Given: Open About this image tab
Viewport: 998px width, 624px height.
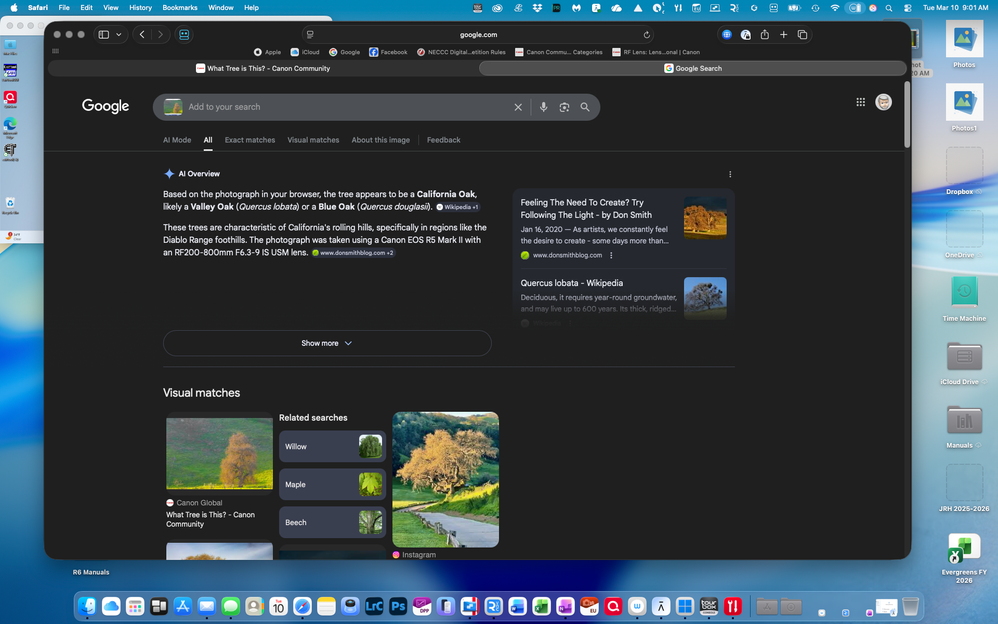Looking at the screenshot, I should tap(381, 140).
